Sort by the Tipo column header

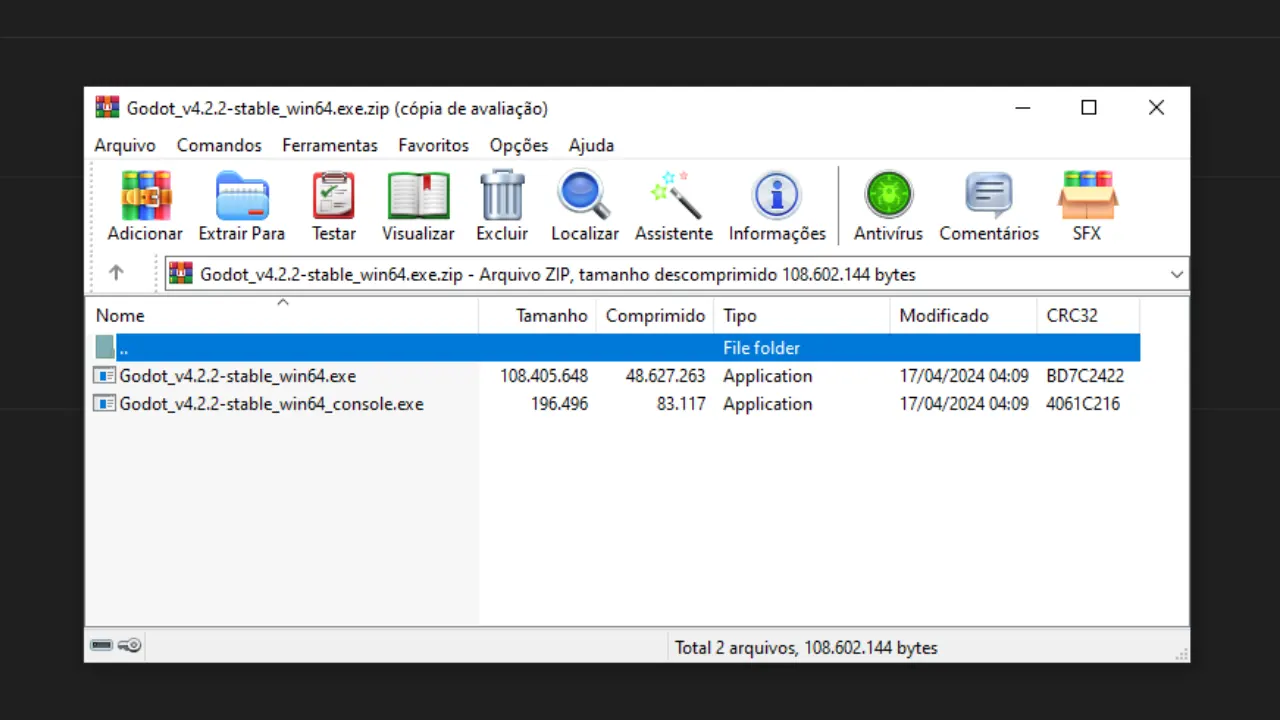point(801,315)
